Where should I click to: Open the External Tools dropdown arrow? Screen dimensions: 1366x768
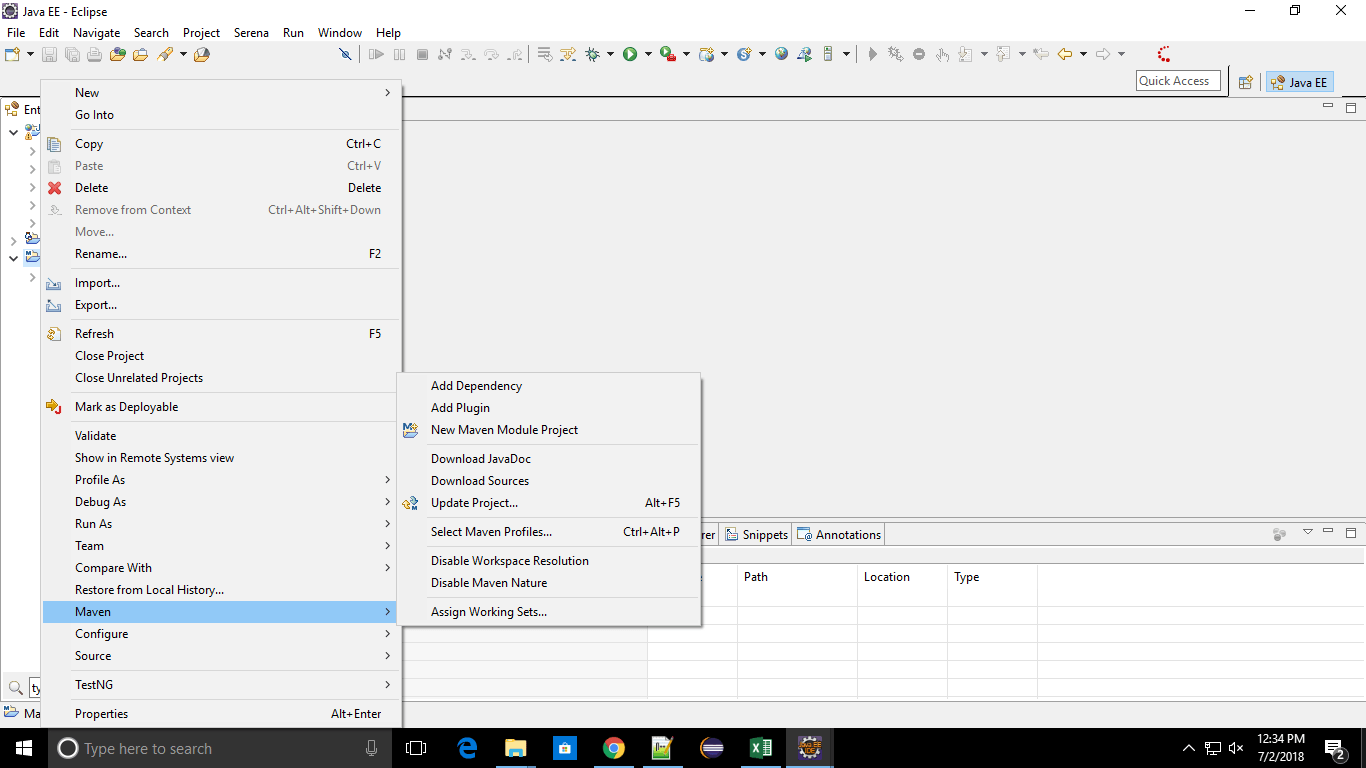pos(686,54)
